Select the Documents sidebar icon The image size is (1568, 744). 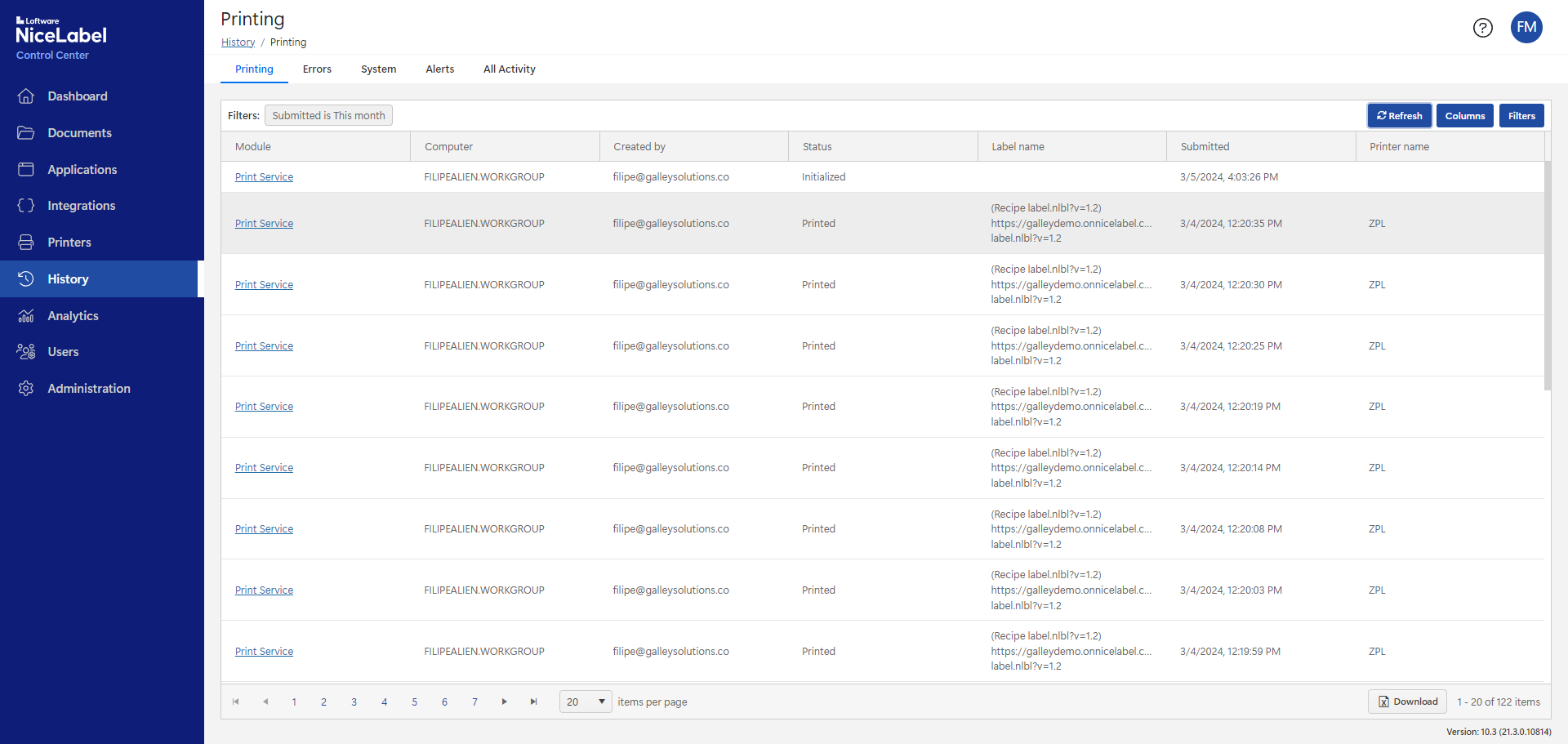pyautogui.click(x=80, y=132)
